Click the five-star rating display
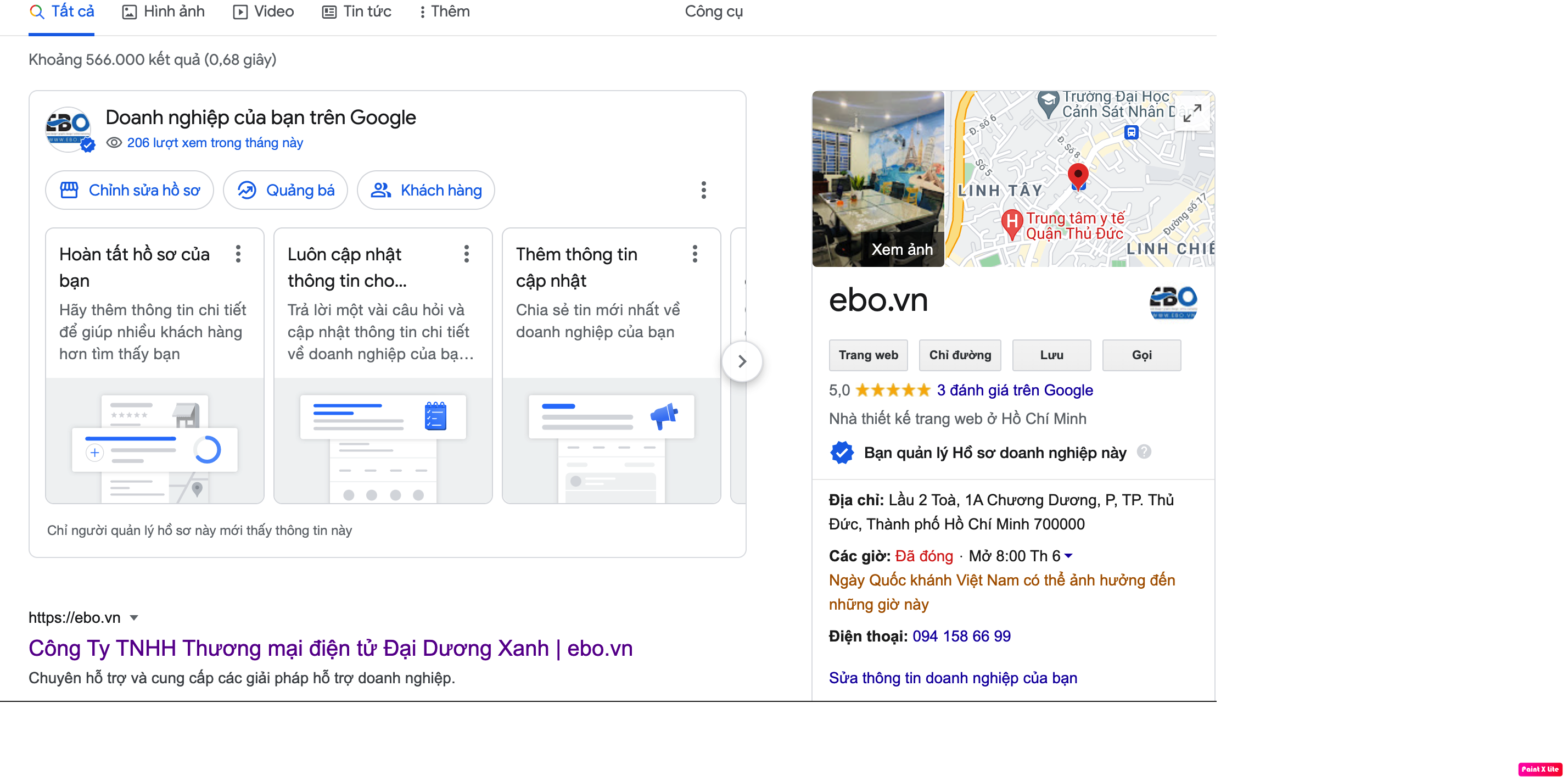The width and height of the screenshot is (1568, 781). coord(893,391)
